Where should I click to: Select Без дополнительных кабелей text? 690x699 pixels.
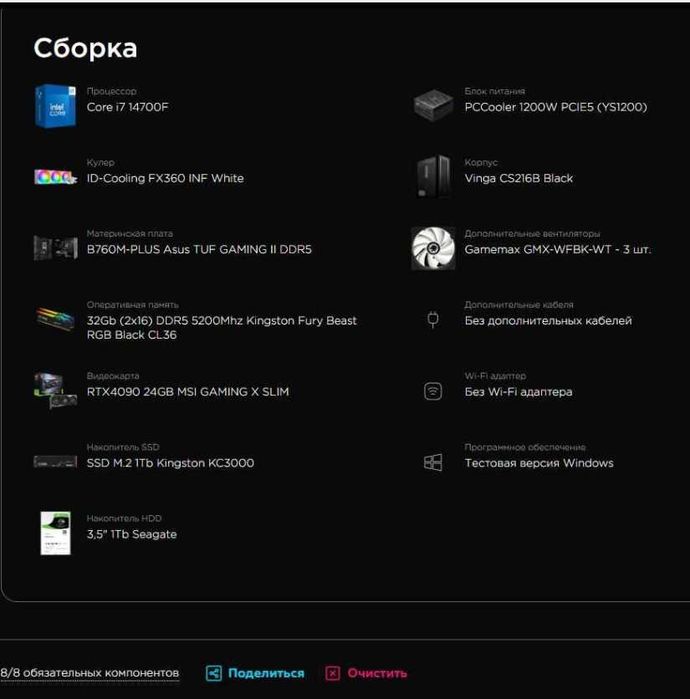click(548, 321)
